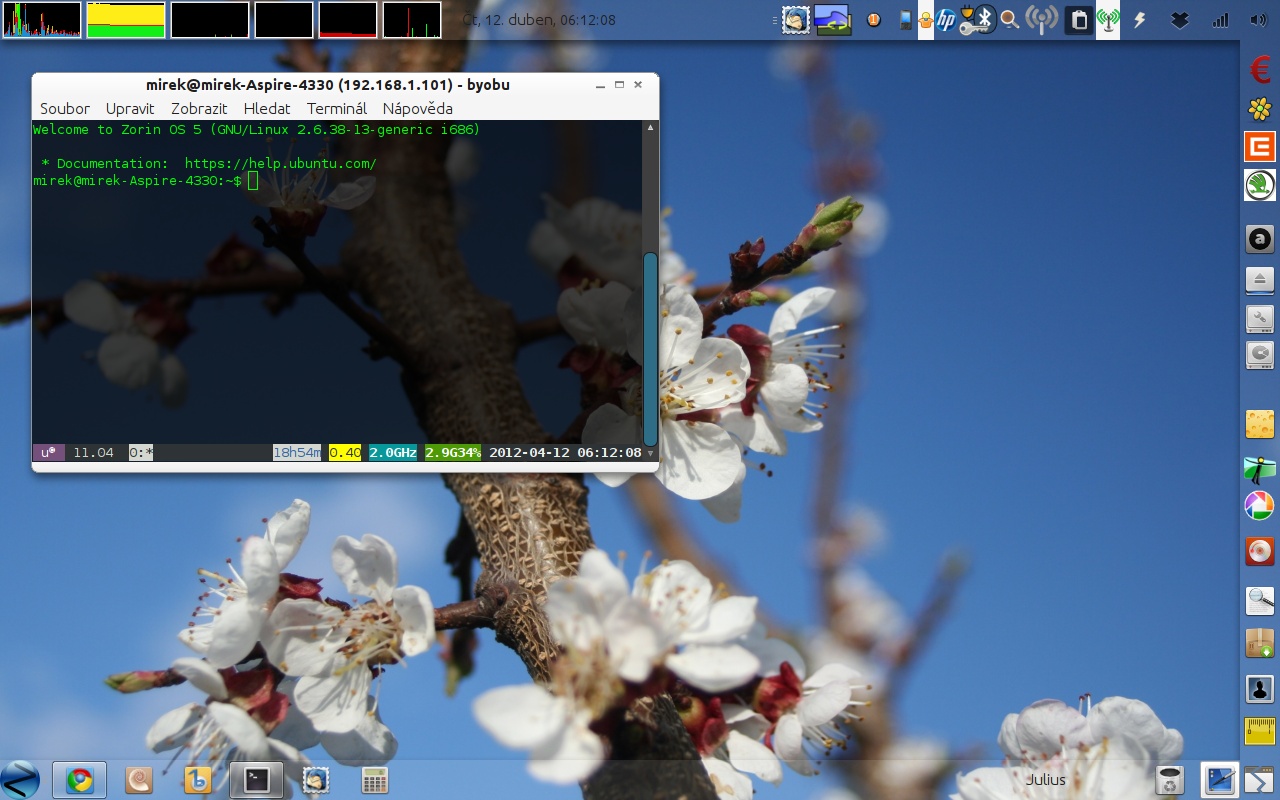Screen dimensions: 1280x800
Task: Click the byobu uptime indicator 18h54m
Action: [x=297, y=453]
